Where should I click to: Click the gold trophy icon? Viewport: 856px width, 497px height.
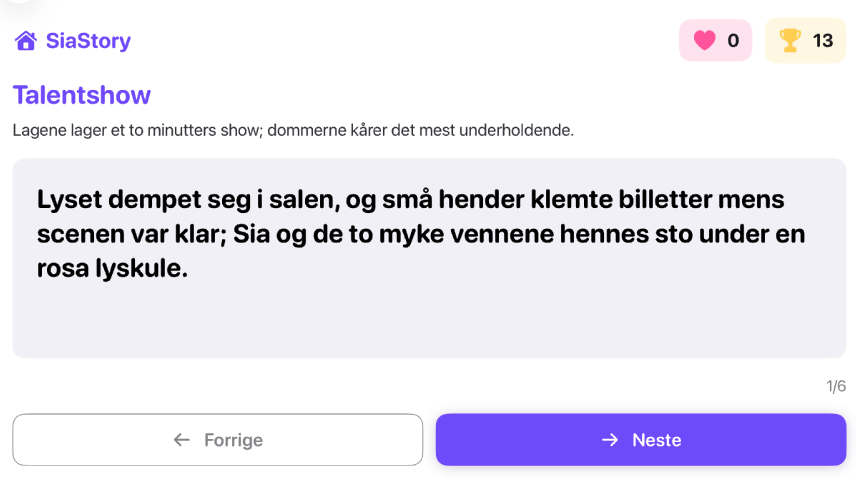[x=790, y=41]
